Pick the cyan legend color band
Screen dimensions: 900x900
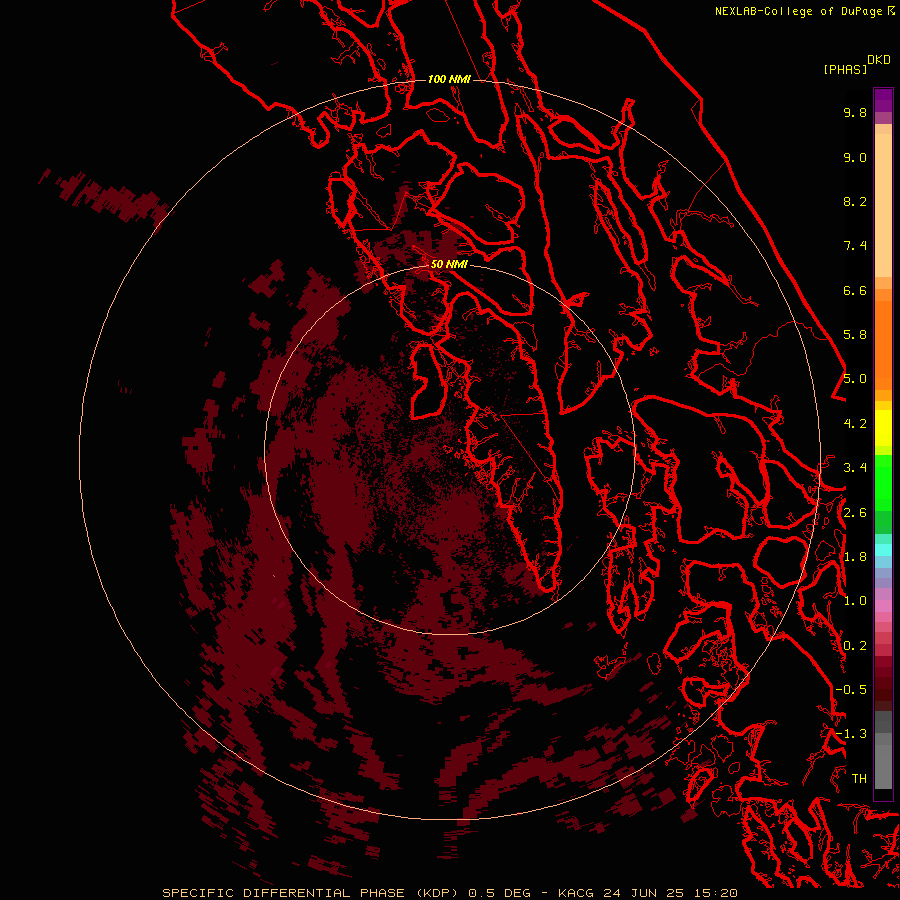[x=883, y=550]
